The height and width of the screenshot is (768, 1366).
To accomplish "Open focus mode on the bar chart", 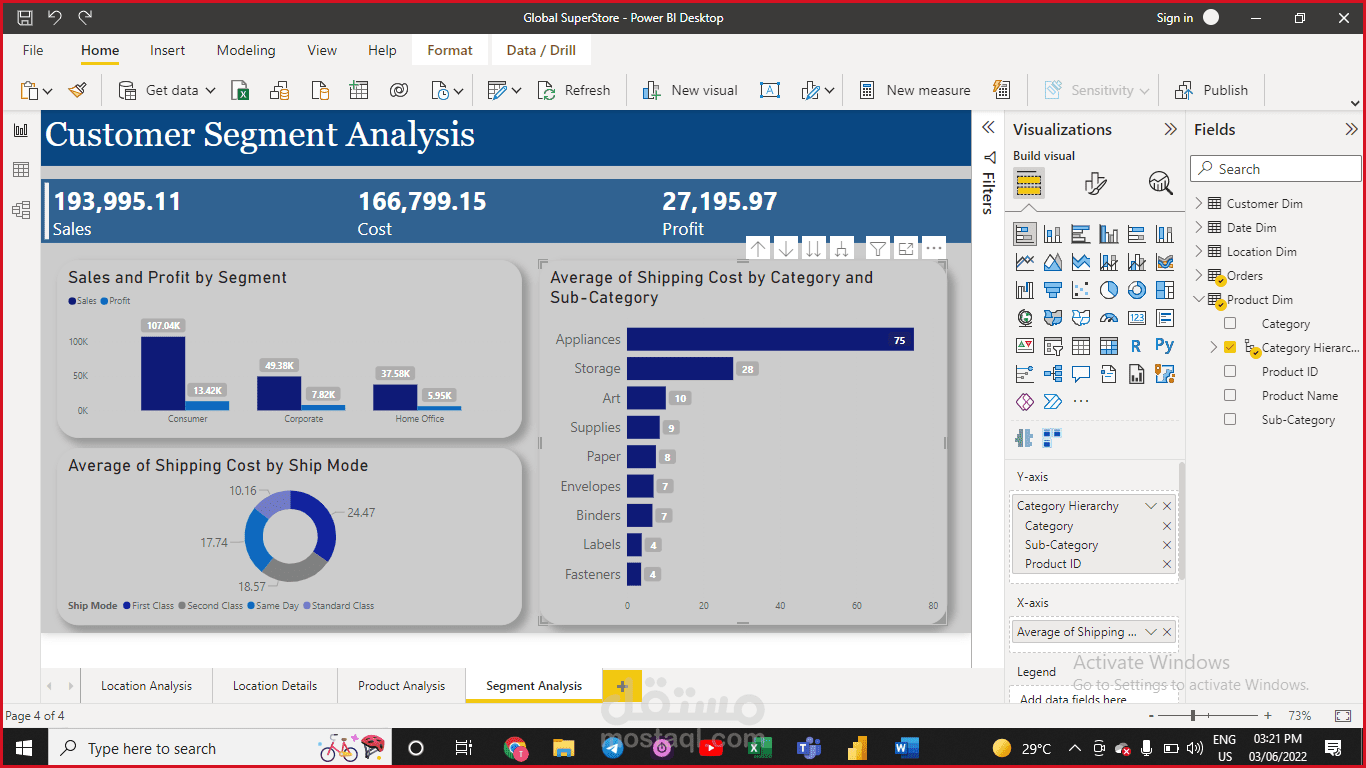I will [x=906, y=248].
